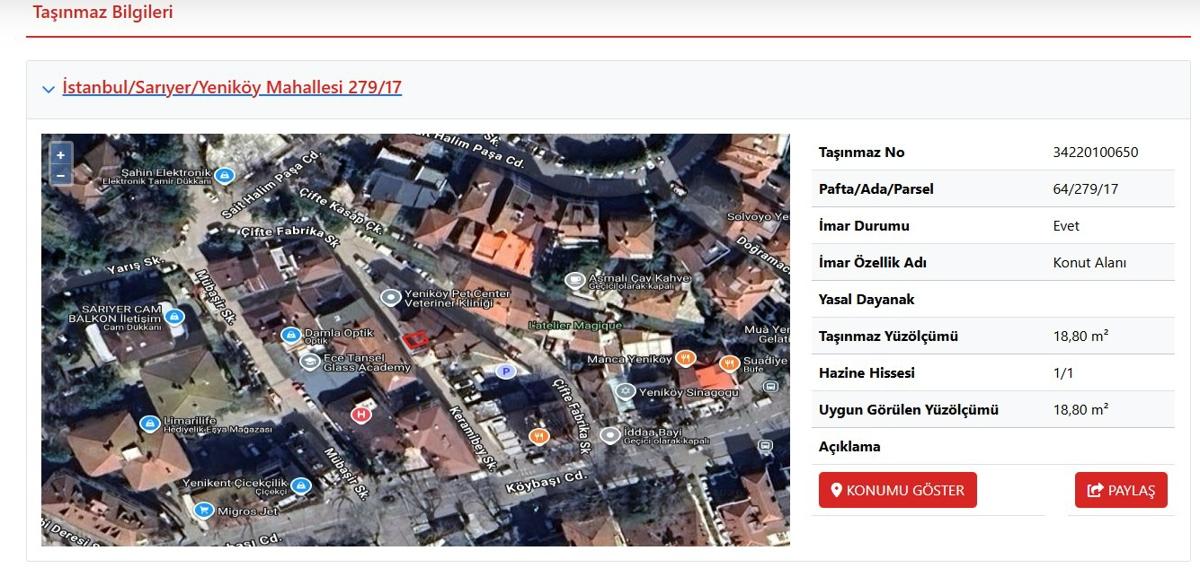
Task: Click the Yeniköy Sinagogu star marker
Action: (x=626, y=391)
